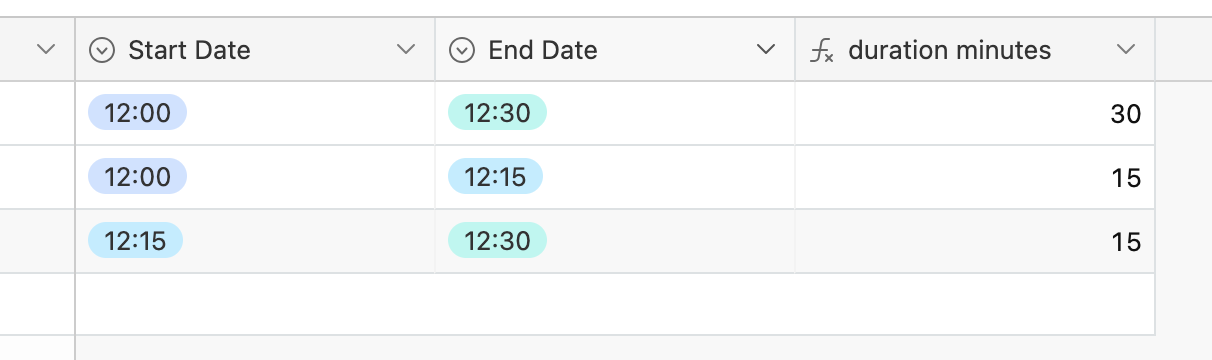The height and width of the screenshot is (360, 1212).
Task: Select third row duration cell showing 15
Action: pos(975,242)
